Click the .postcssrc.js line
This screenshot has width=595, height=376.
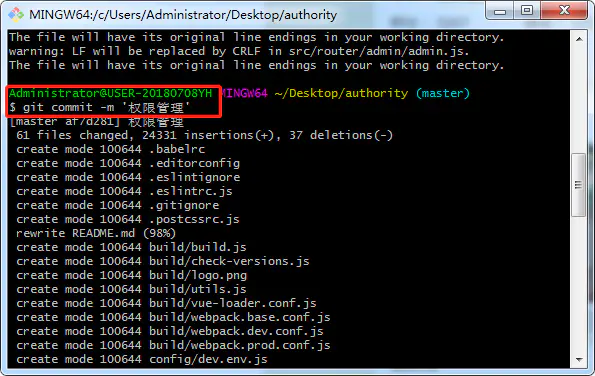(128, 220)
